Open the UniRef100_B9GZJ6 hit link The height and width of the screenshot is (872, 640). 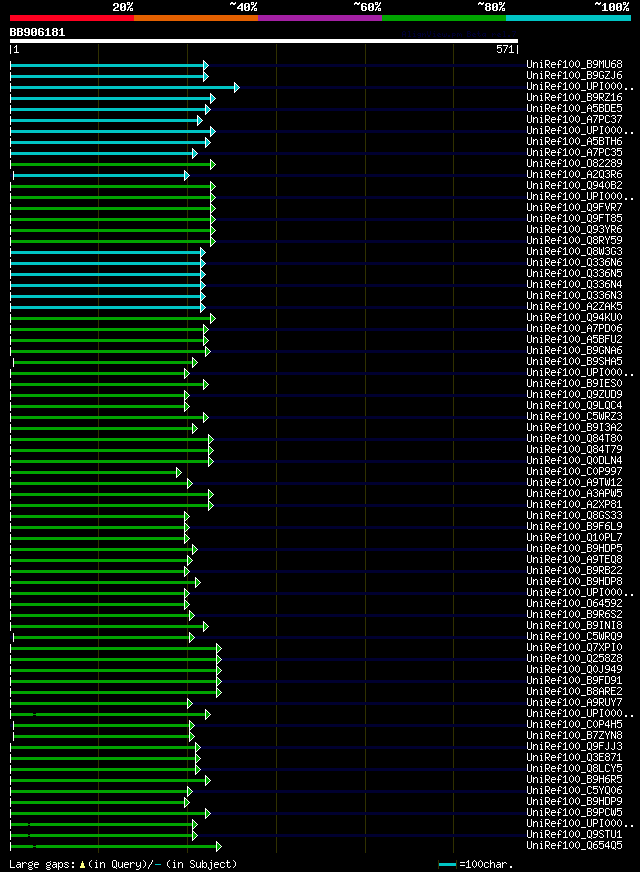click(x=574, y=76)
